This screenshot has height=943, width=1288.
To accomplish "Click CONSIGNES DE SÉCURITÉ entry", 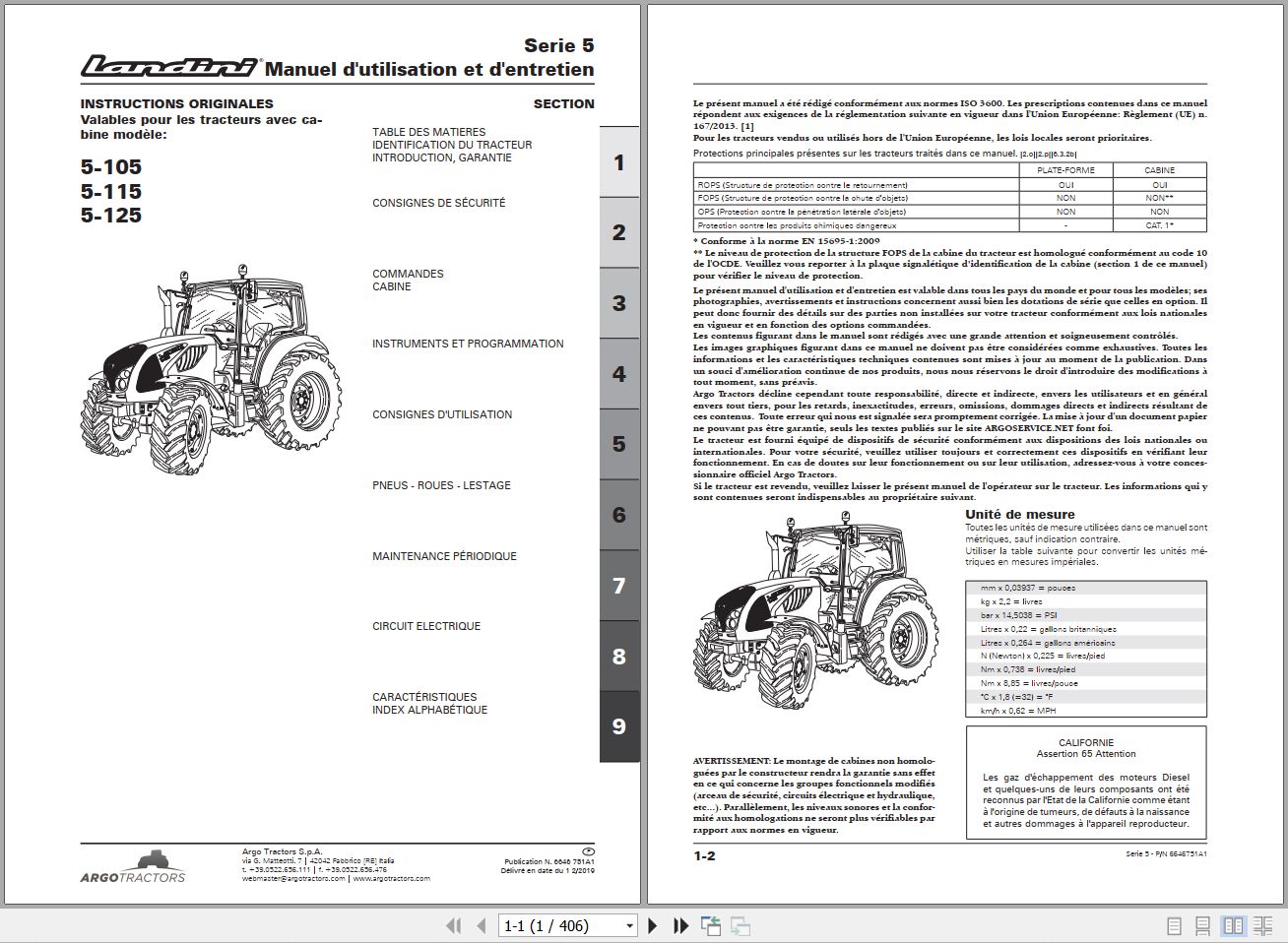I will pyautogui.click(x=439, y=203).
